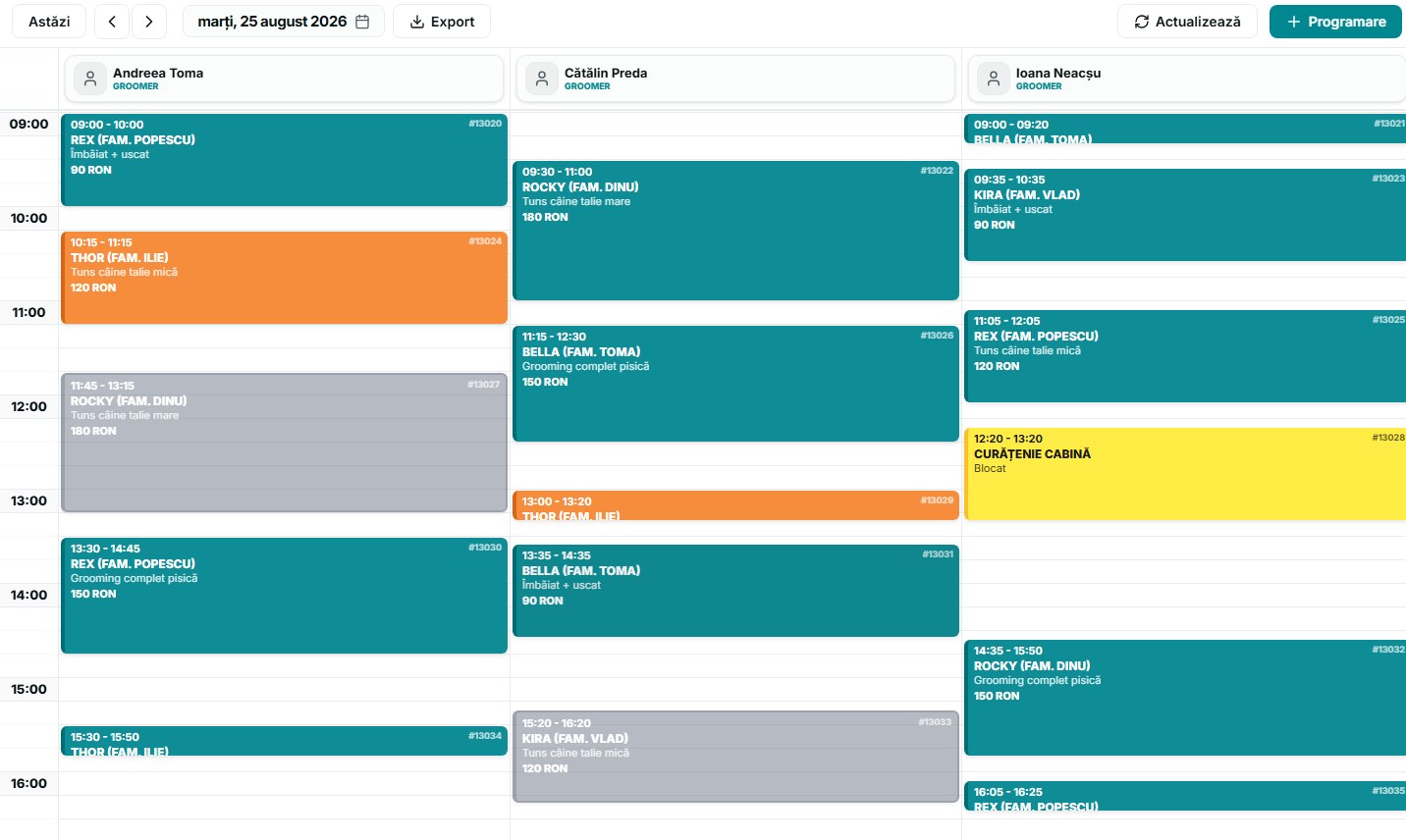Viewport: 1406px width, 840px height.
Task: Click the 12:00 time label
Action: click(28, 406)
